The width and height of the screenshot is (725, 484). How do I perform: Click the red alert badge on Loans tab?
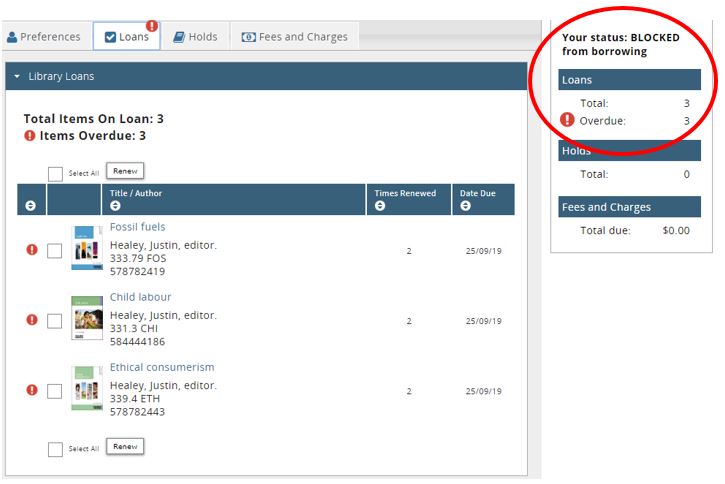point(152,26)
